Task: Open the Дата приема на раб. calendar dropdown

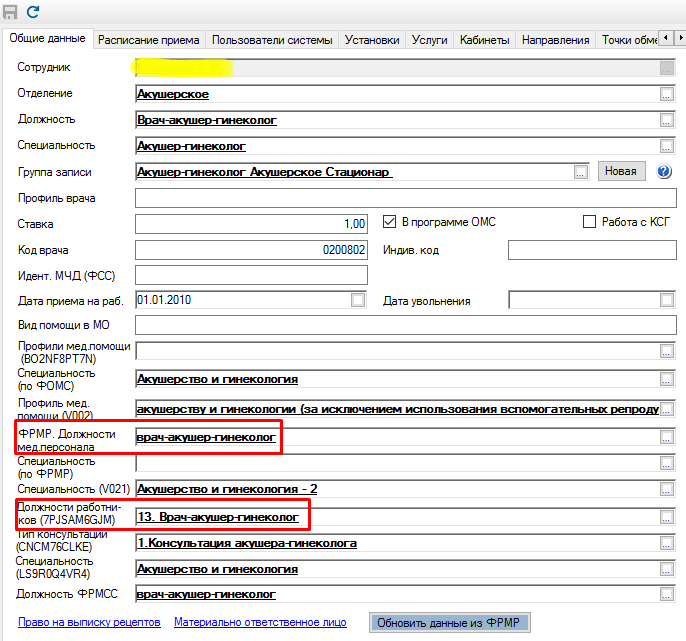Action: pyautogui.click(x=358, y=300)
